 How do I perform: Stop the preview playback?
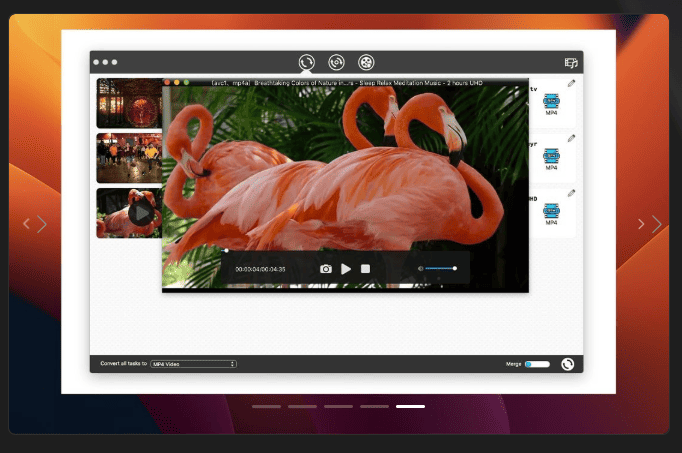click(x=365, y=269)
